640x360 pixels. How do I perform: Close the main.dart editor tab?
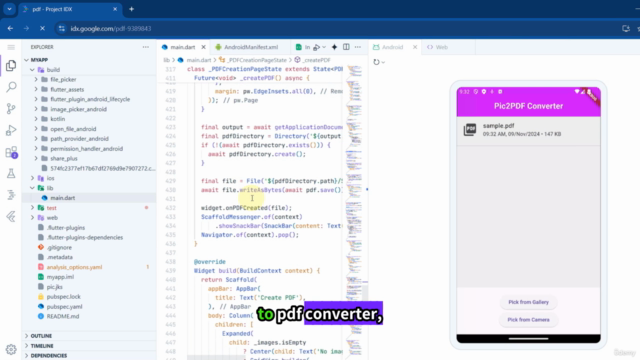pyautogui.click(x=203, y=47)
